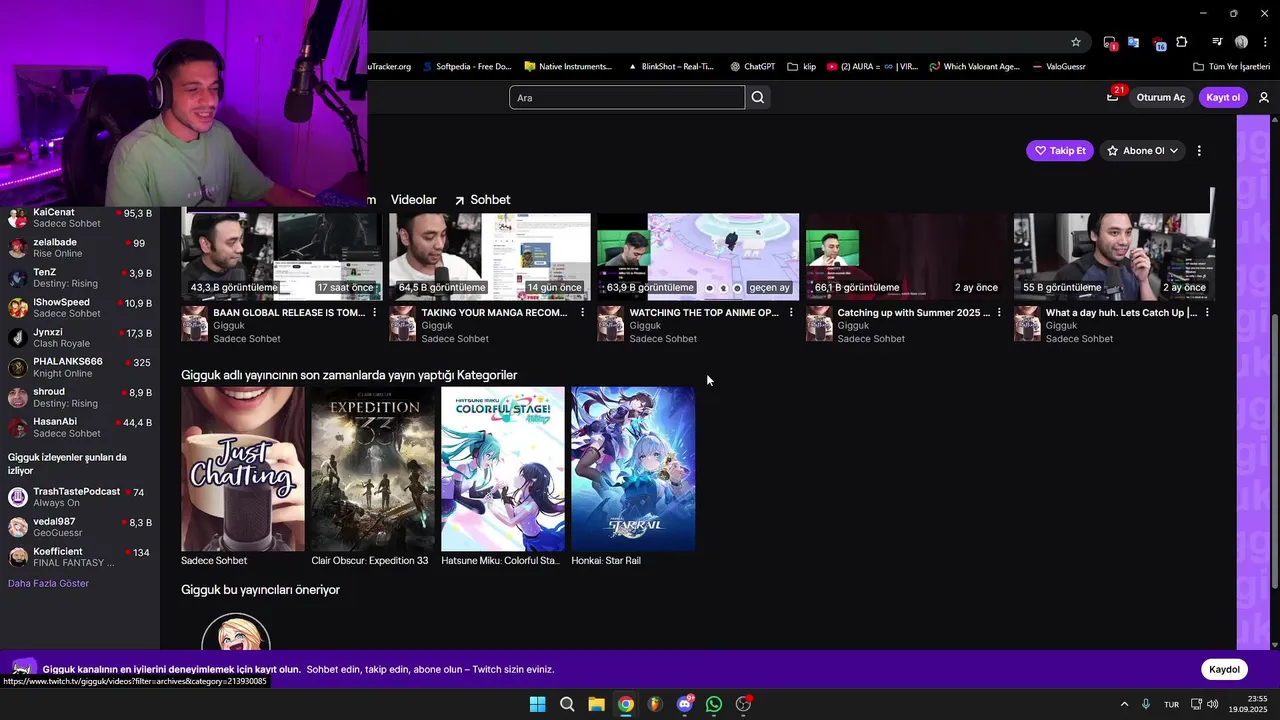Open the recommended streamer avatar
The width and height of the screenshot is (1280, 720).
[x=236, y=634]
